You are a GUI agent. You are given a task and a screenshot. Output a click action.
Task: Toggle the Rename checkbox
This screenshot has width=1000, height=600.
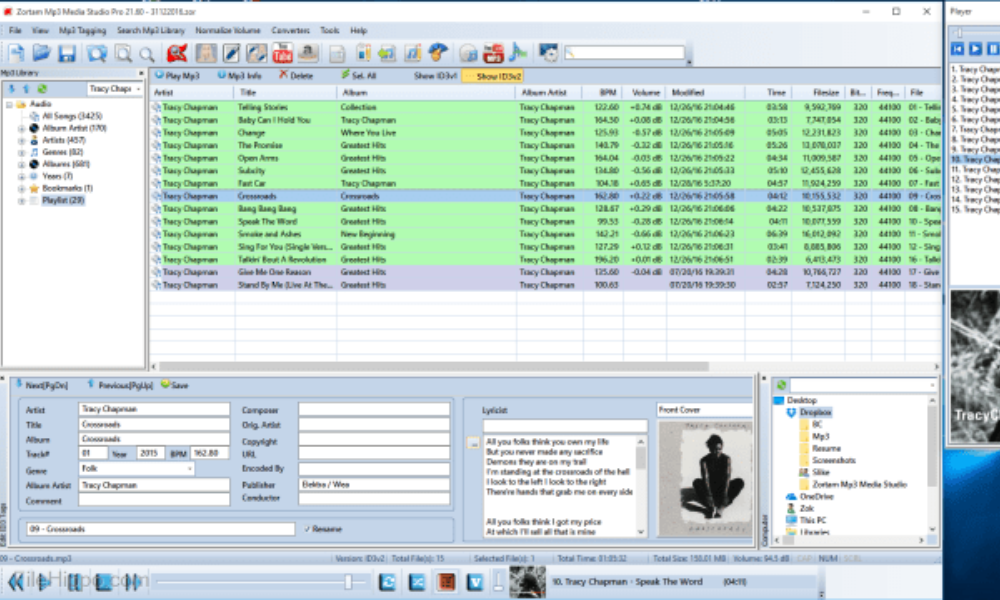pos(308,529)
